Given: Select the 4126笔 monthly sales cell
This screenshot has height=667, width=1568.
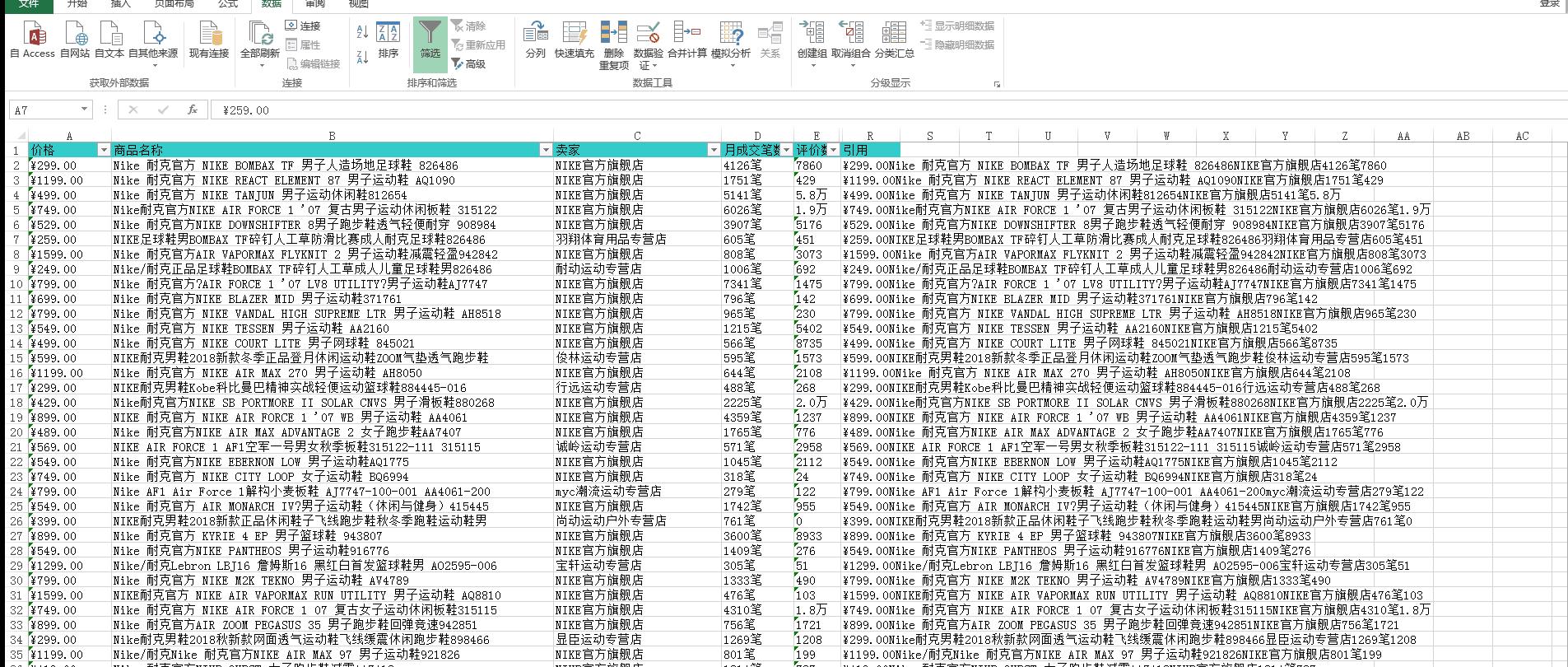Looking at the screenshot, I should click(757, 165).
